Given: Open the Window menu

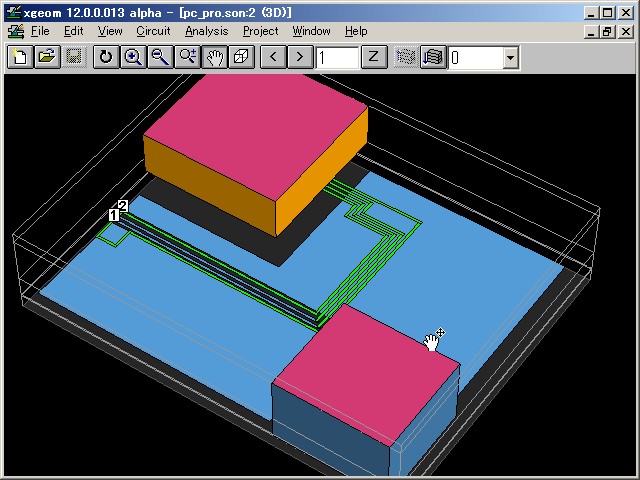Looking at the screenshot, I should 311,31.
